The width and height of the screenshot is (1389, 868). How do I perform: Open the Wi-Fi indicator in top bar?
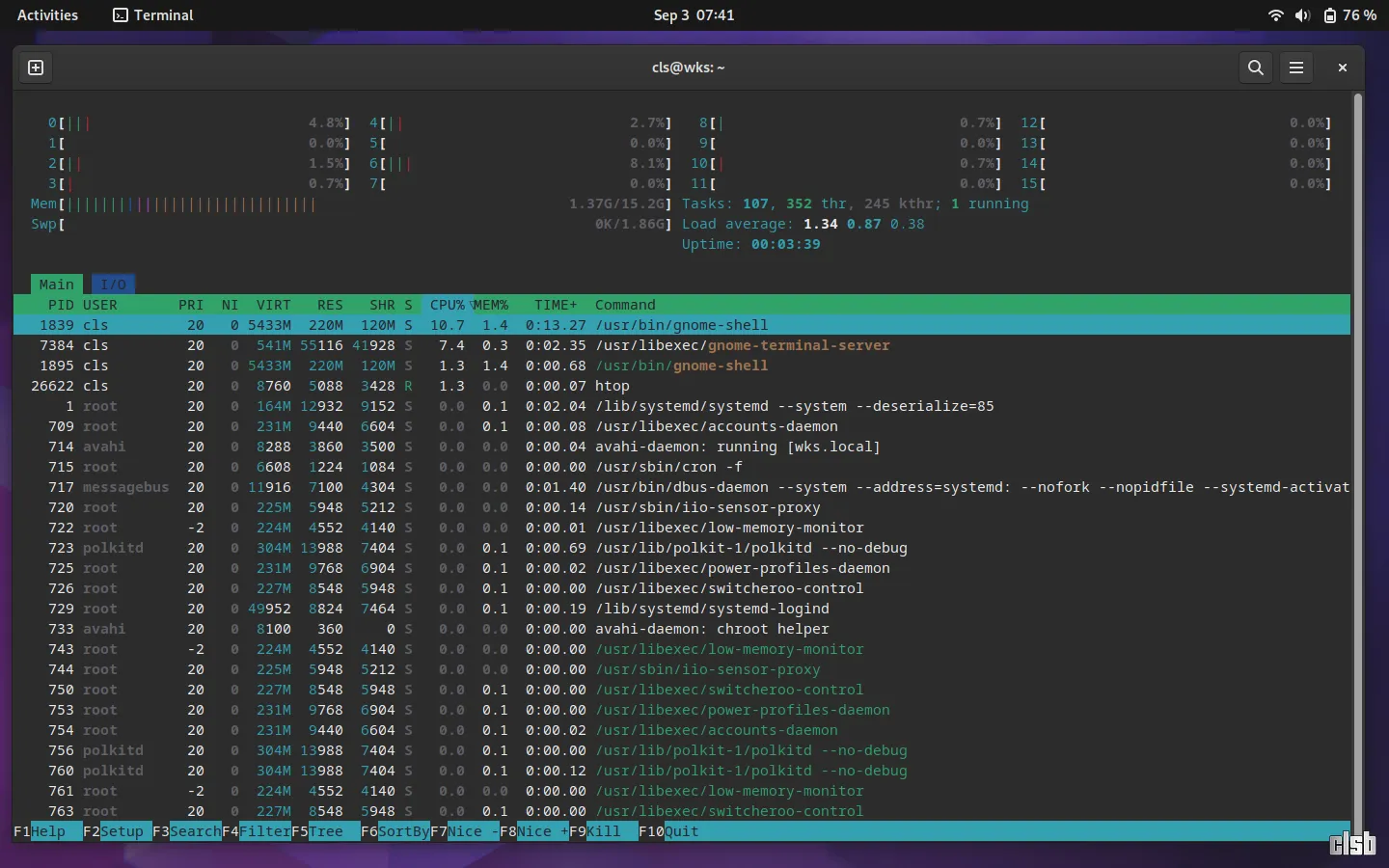1276,15
